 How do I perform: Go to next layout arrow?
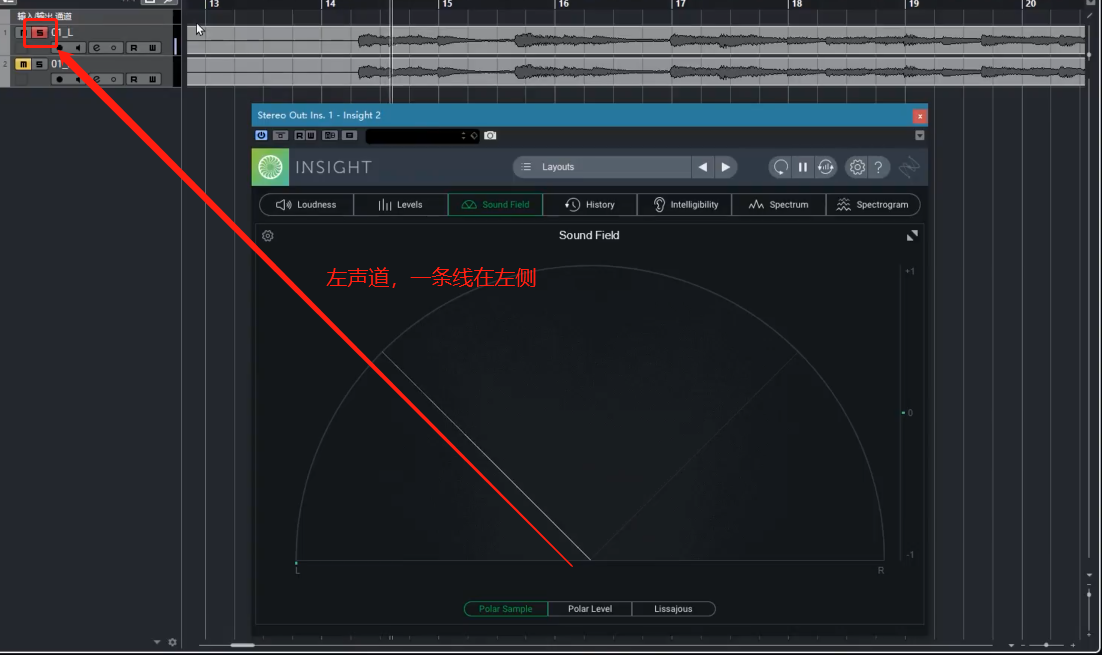pos(725,167)
